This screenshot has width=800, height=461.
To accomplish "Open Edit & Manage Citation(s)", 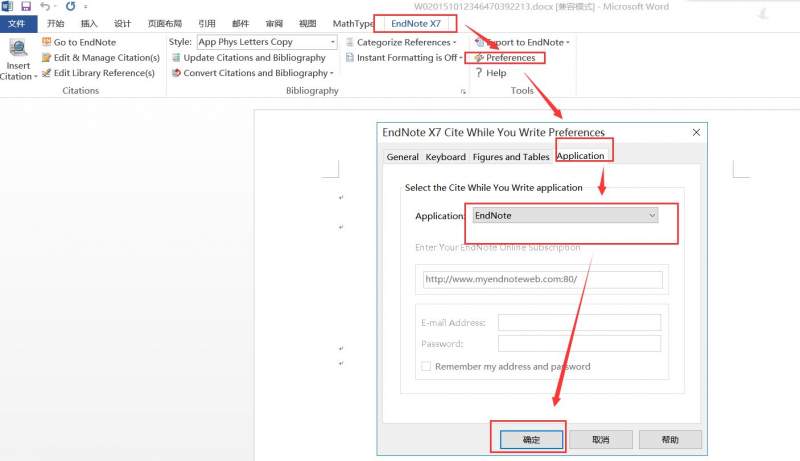I will 101,58.
